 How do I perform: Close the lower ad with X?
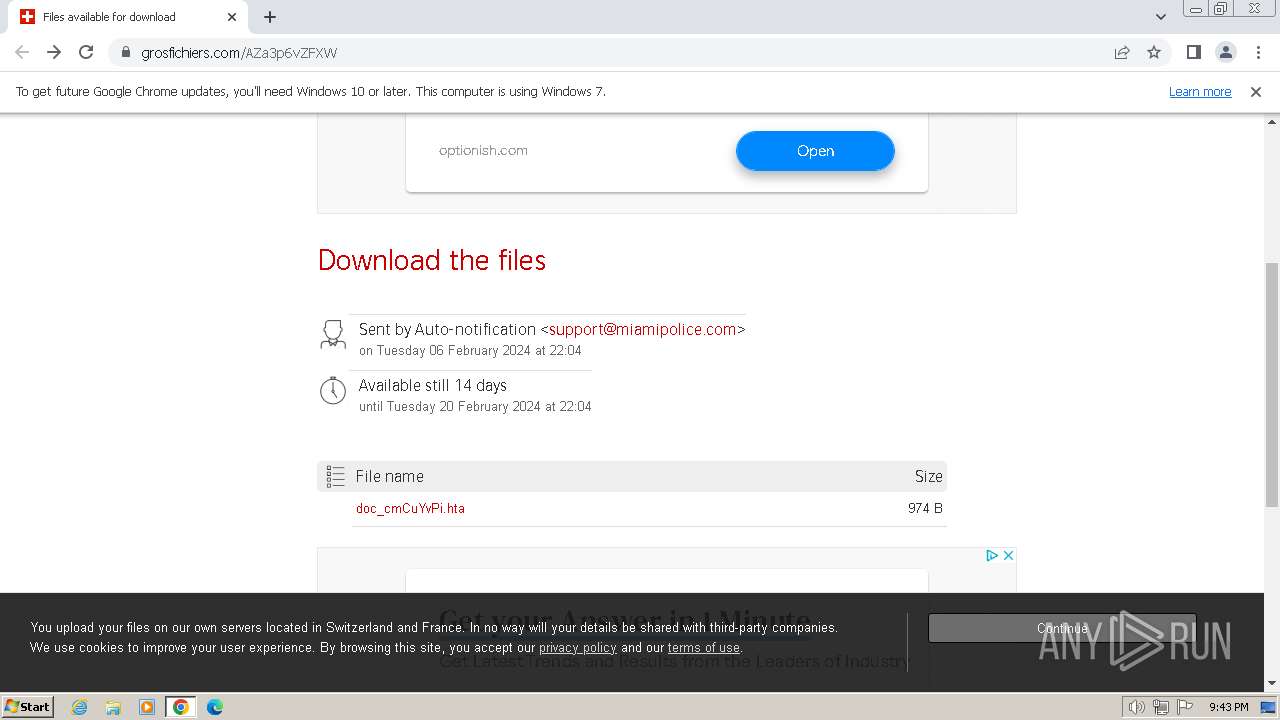pos(1008,555)
